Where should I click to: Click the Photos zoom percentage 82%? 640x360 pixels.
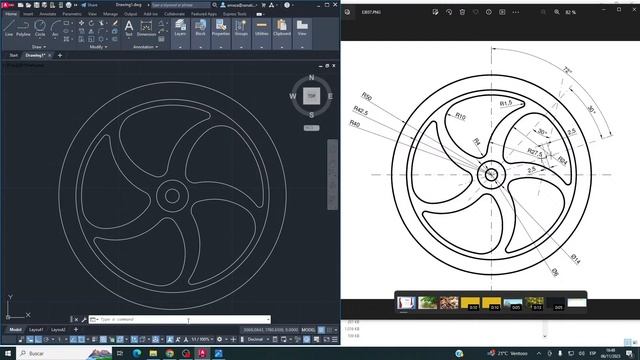pyautogui.click(x=571, y=12)
